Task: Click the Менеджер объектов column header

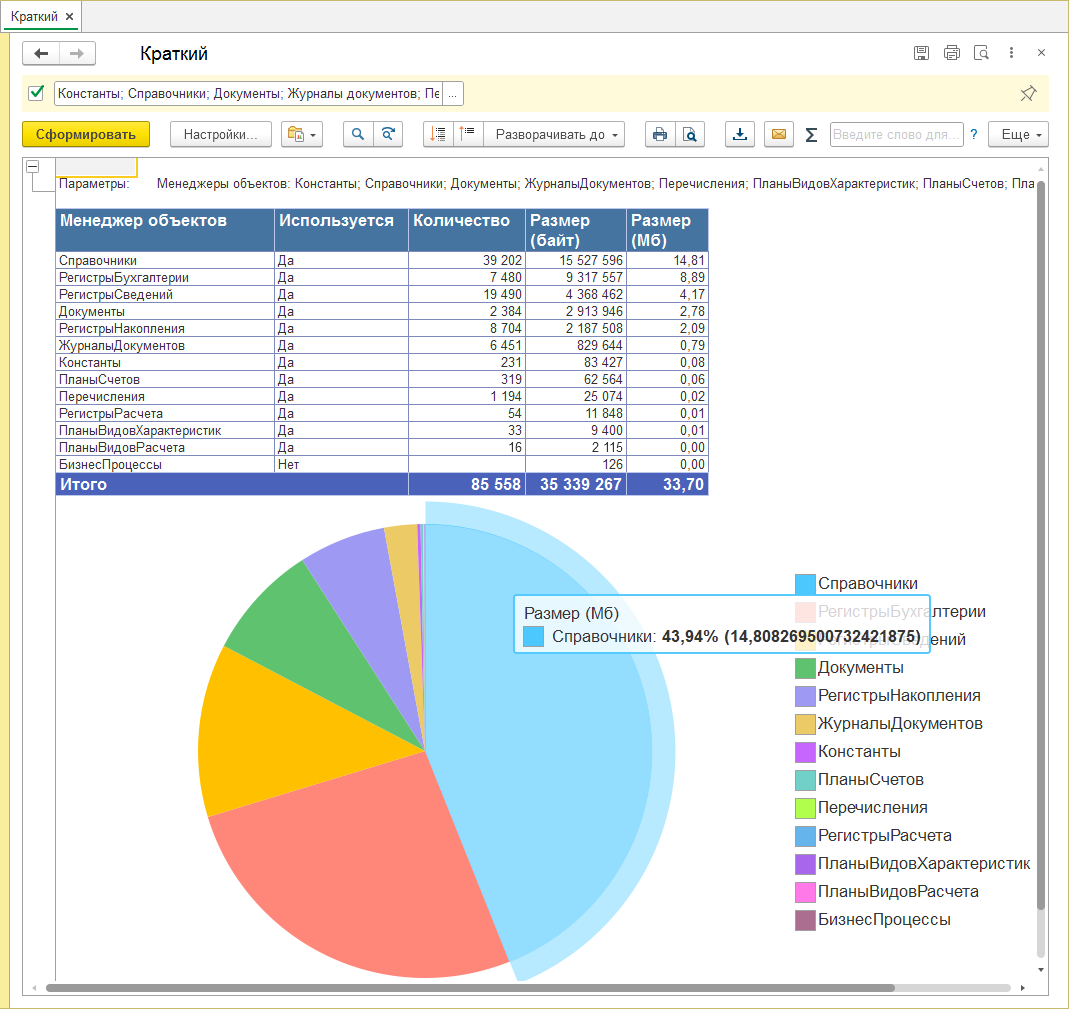Action: pyautogui.click(x=165, y=230)
